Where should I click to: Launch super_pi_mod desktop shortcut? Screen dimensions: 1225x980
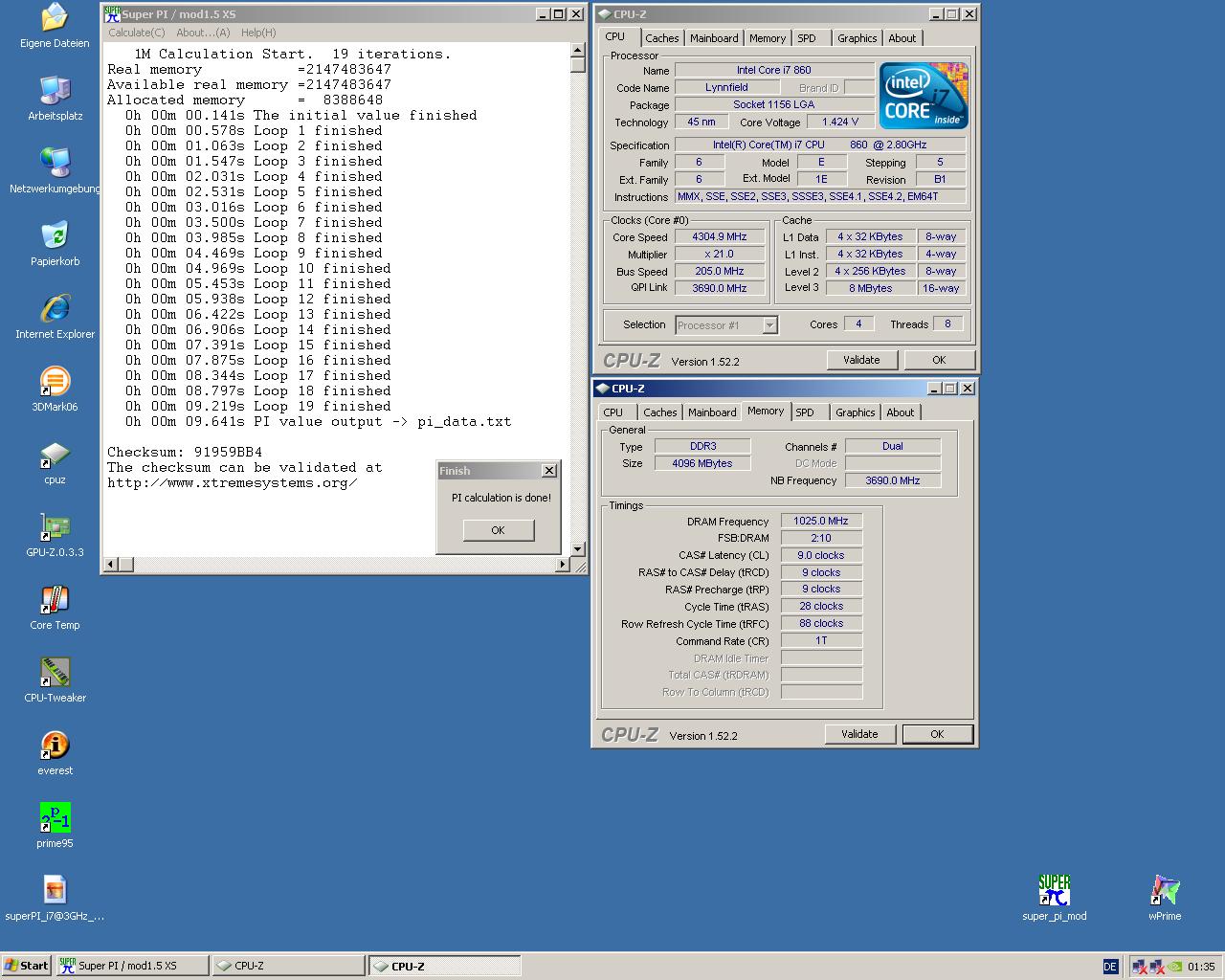pos(1054,899)
